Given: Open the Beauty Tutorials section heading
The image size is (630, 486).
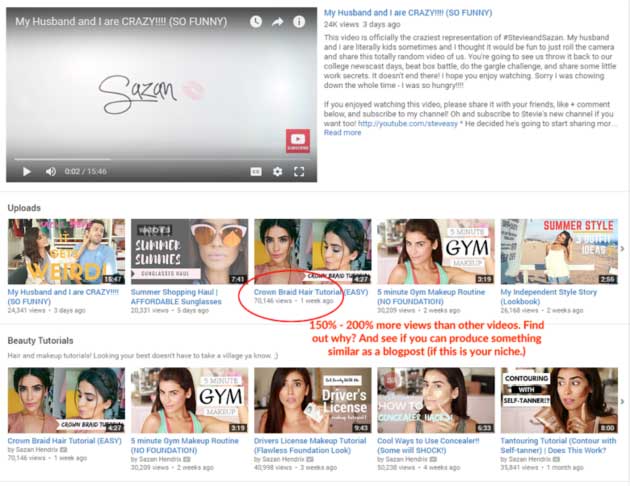Looking at the screenshot, I should pos(40,341).
